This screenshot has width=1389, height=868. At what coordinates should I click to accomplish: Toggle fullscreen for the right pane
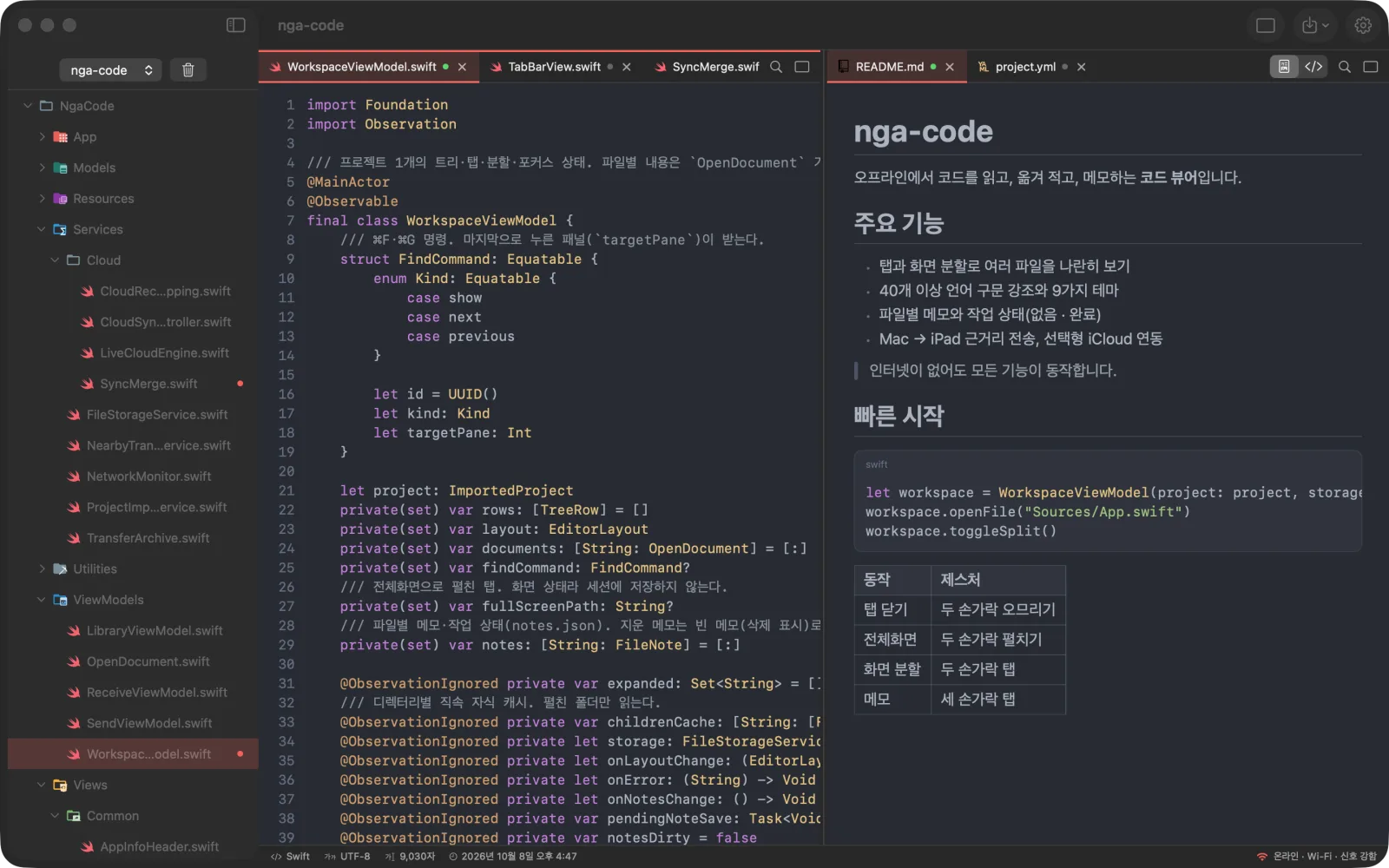pyautogui.click(x=1371, y=67)
